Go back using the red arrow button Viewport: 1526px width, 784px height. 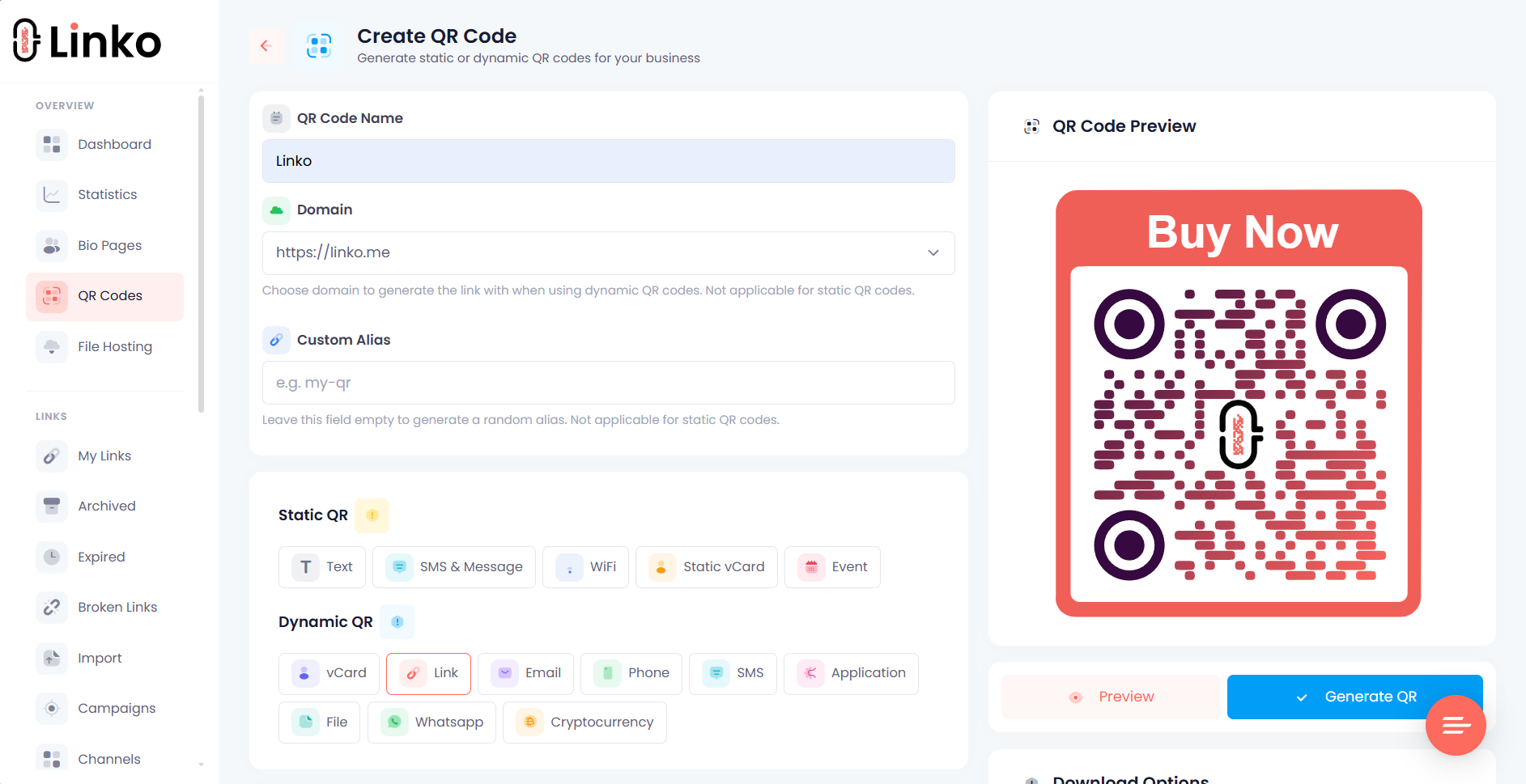[266, 46]
